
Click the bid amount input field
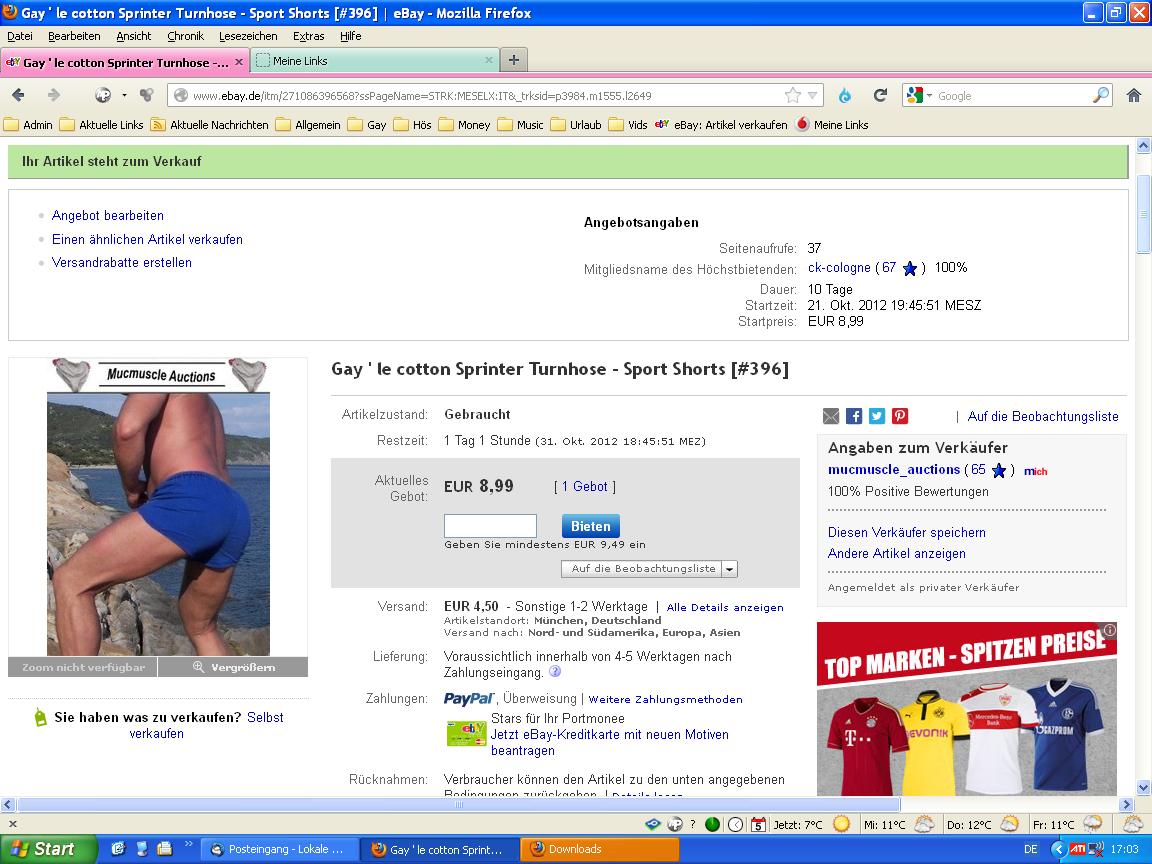490,526
